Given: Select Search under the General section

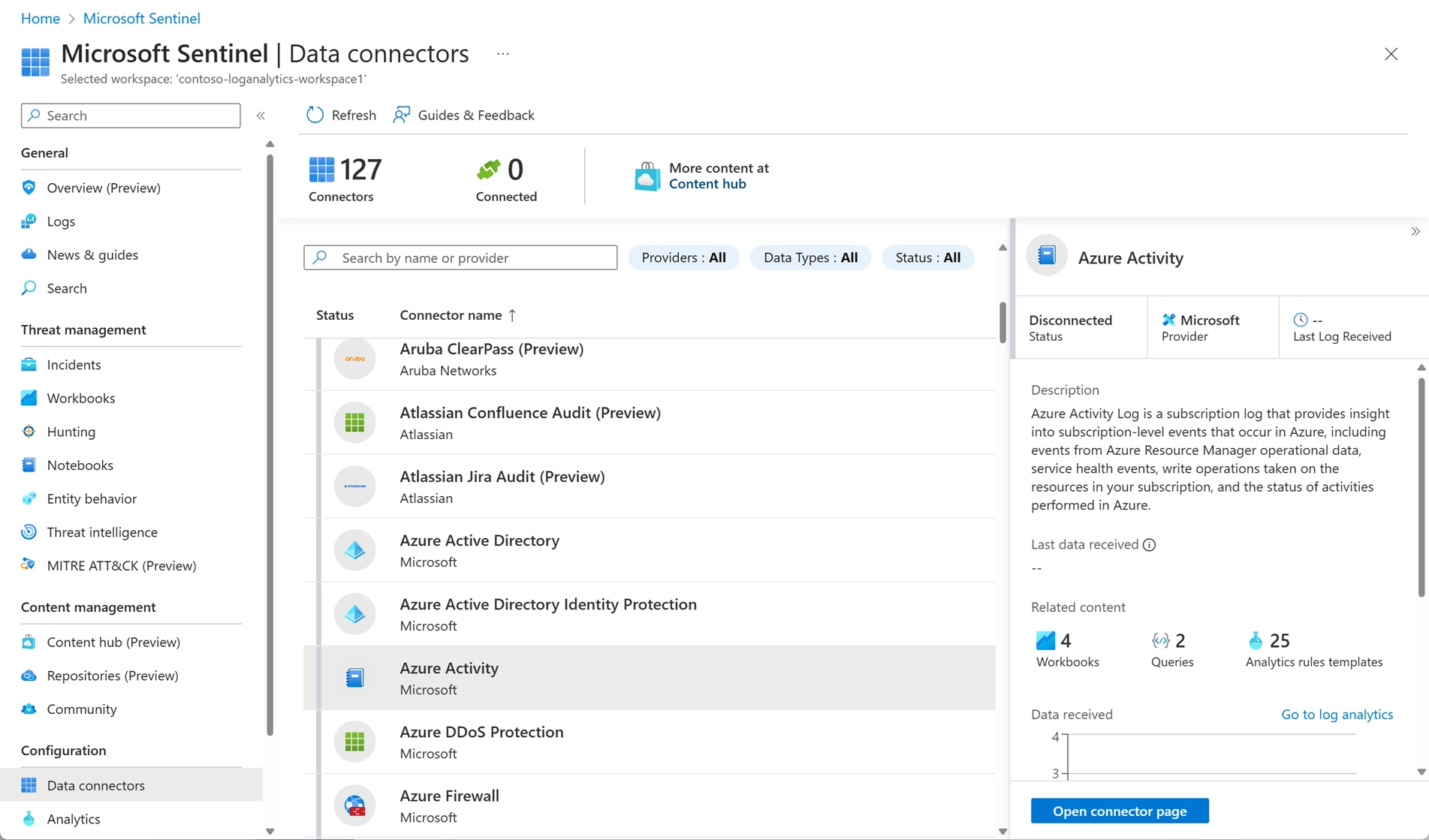Looking at the screenshot, I should tap(67, 288).
